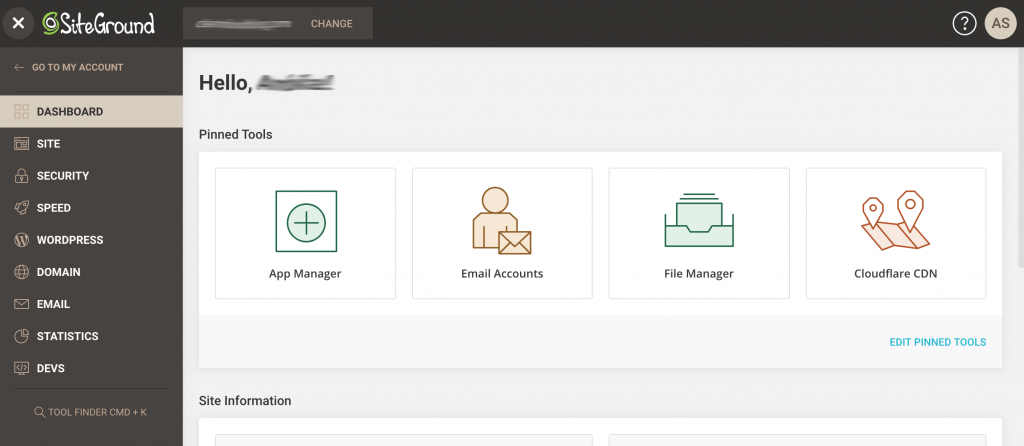Click the Speed rocket icon
The width and height of the screenshot is (1024, 446).
(22, 208)
